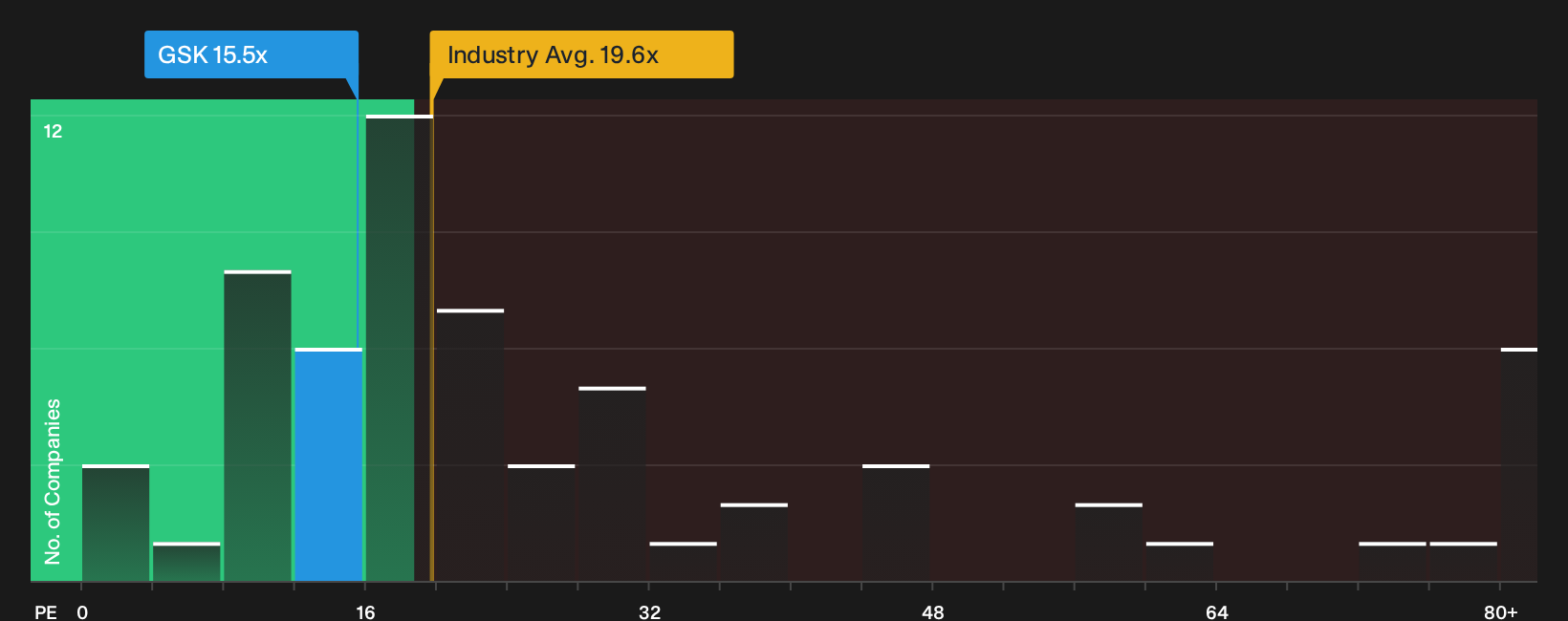Click the x-axis label 48

[933, 611]
